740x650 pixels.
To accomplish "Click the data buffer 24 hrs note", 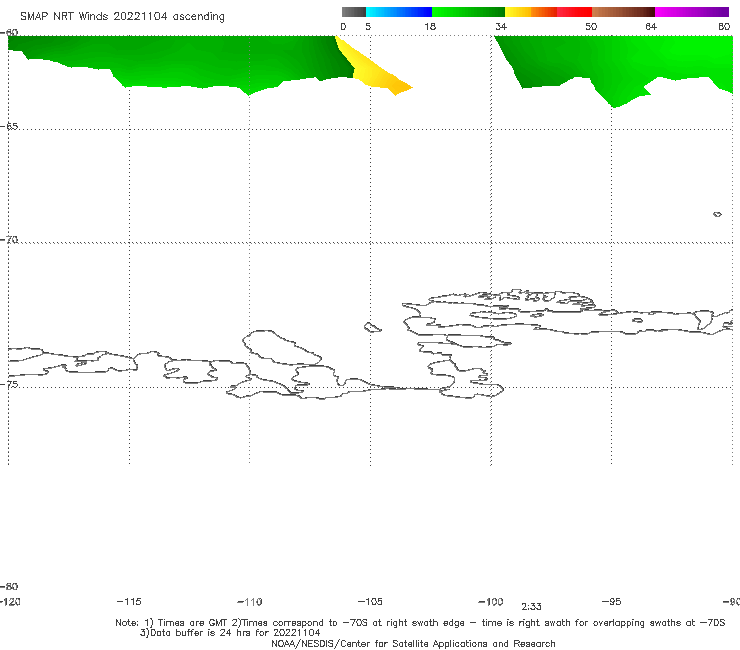I will click(x=230, y=633).
